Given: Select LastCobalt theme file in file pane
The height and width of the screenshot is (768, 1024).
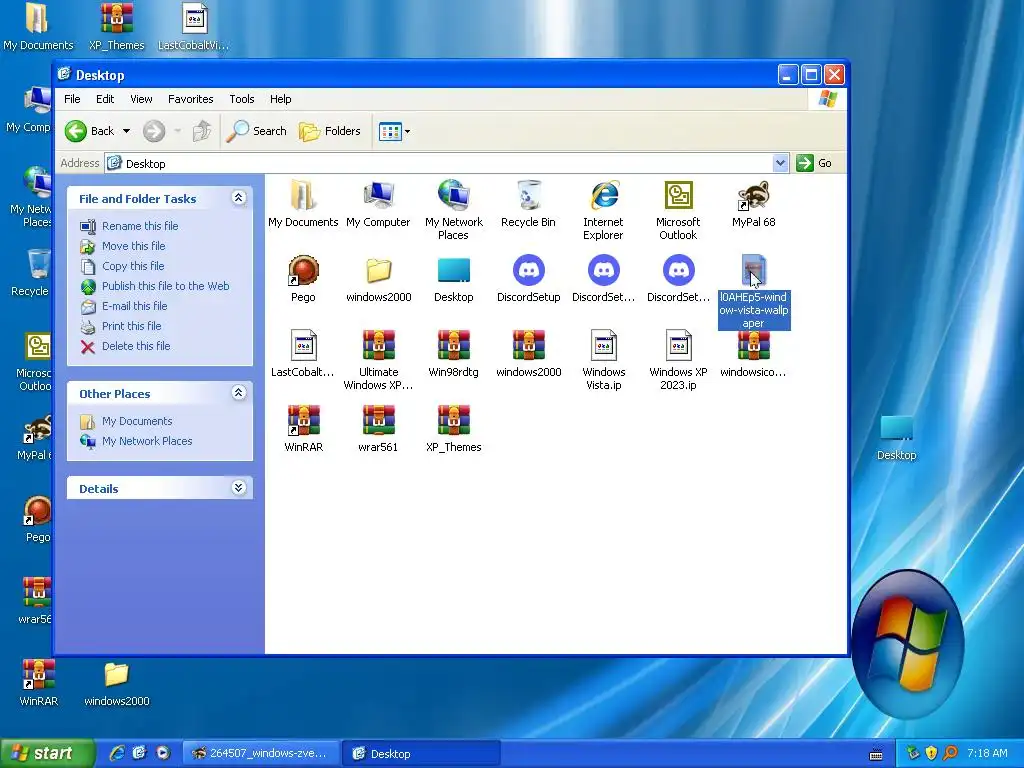Looking at the screenshot, I should click(303, 345).
